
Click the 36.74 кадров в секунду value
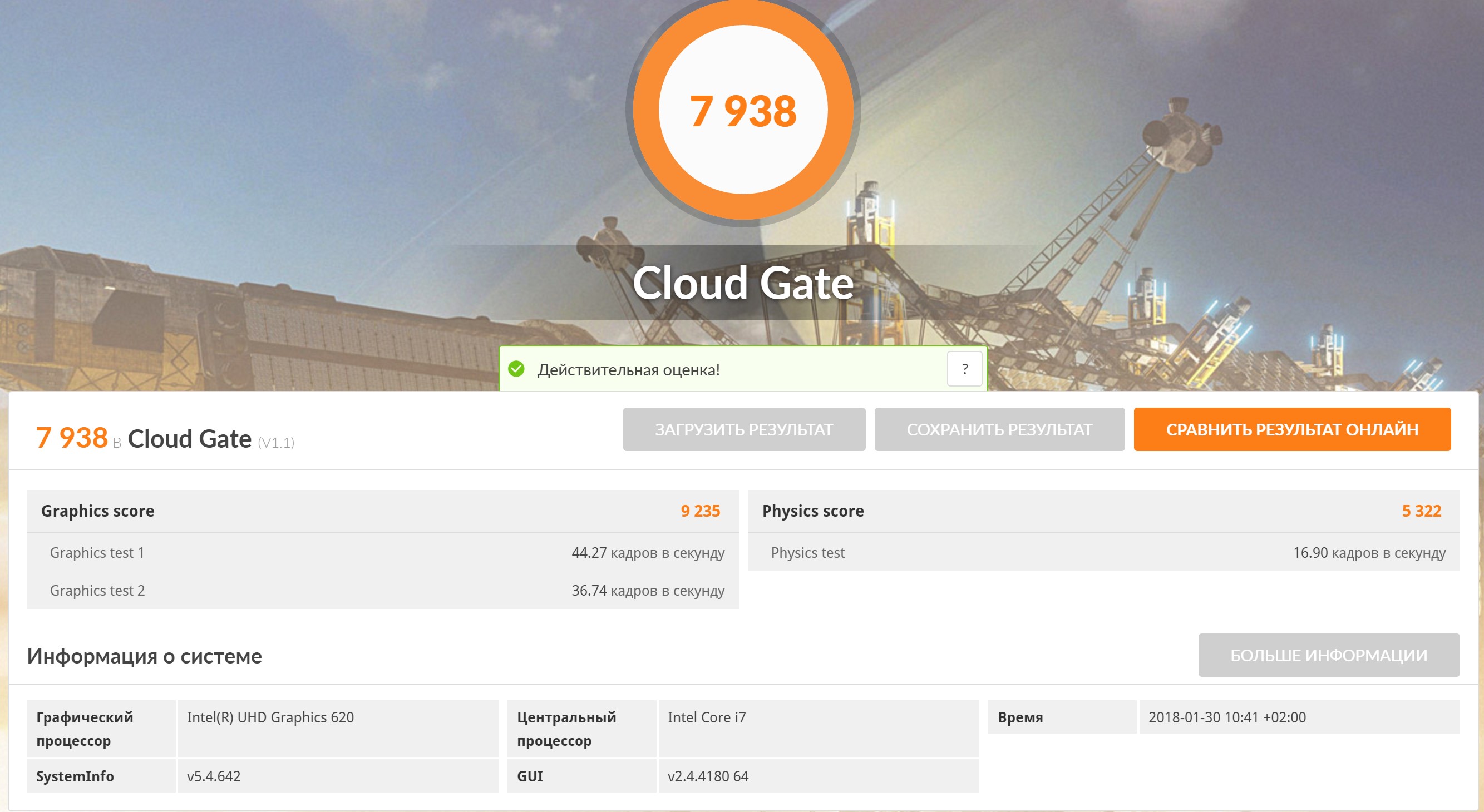point(648,591)
